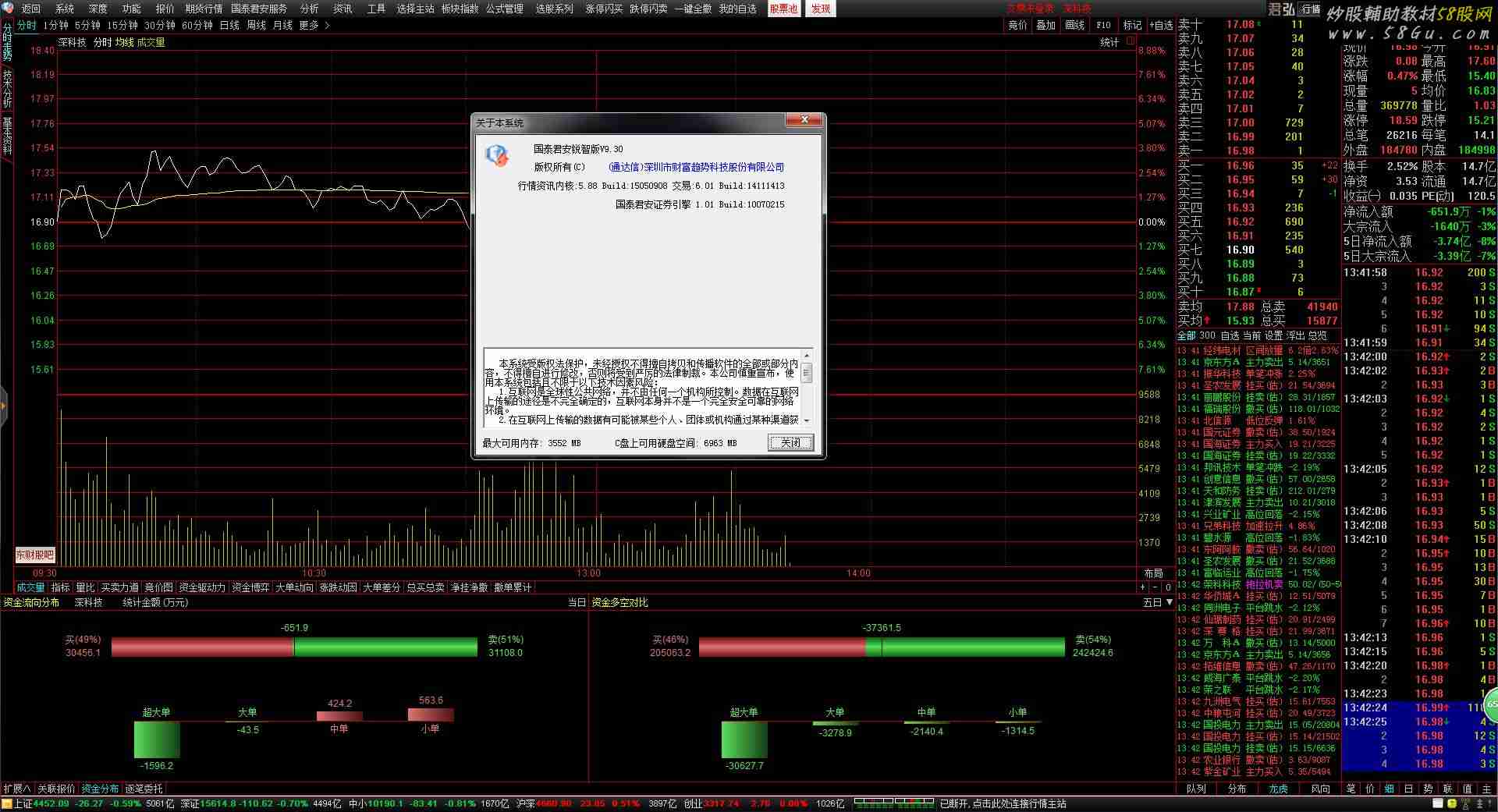Open the 工具 menu
This screenshot has height=812, width=1498.
[x=376, y=9]
